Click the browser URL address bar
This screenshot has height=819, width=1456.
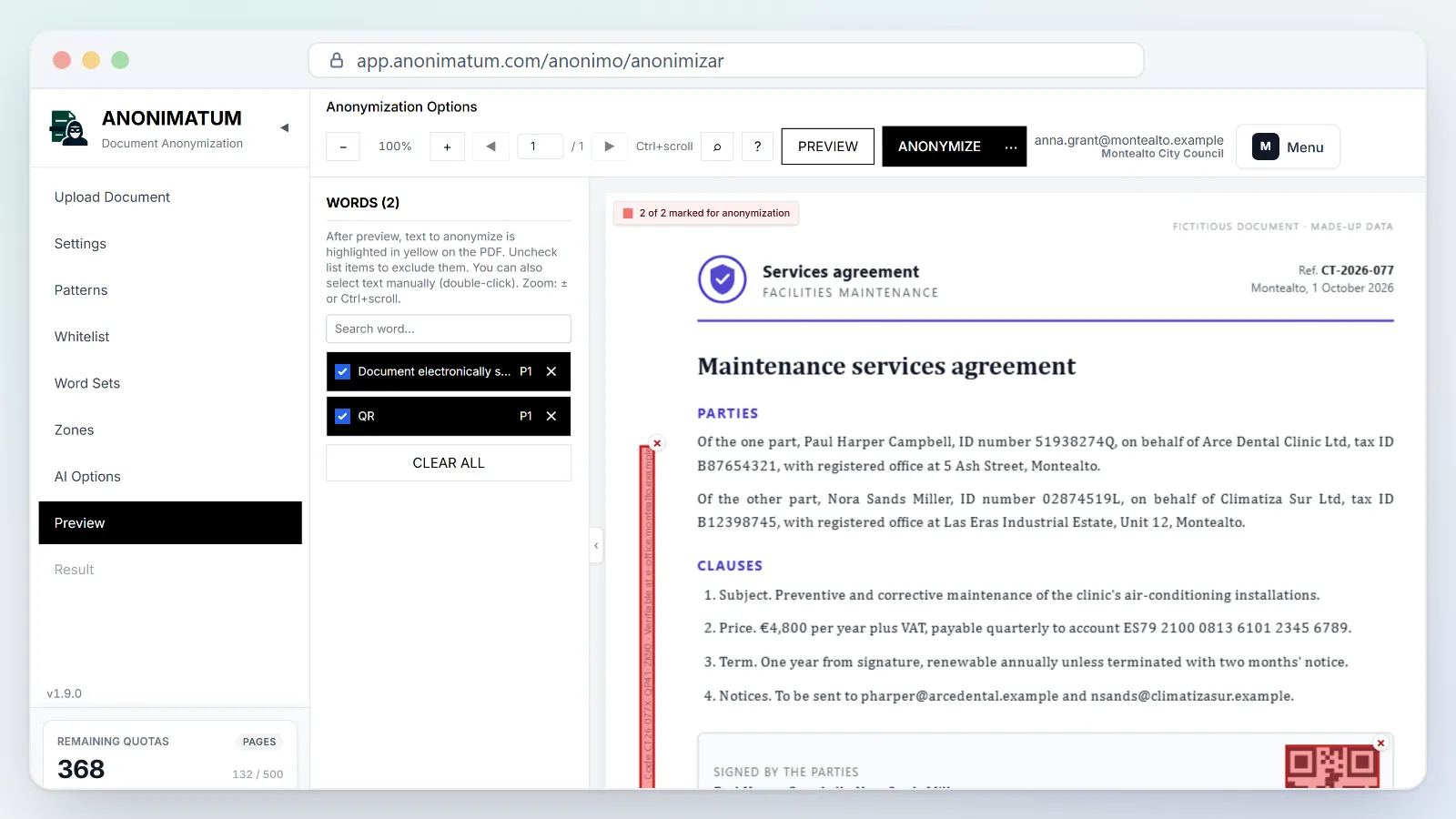tap(726, 61)
